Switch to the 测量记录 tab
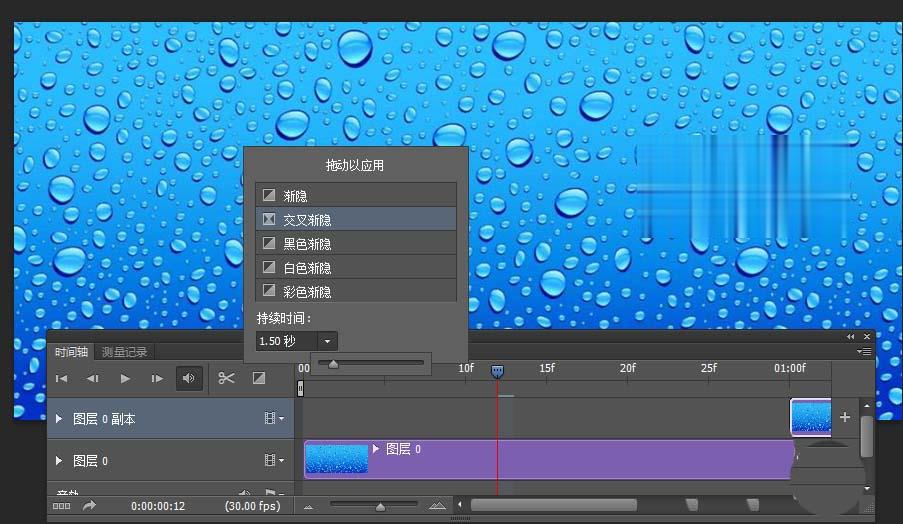 [x=124, y=351]
